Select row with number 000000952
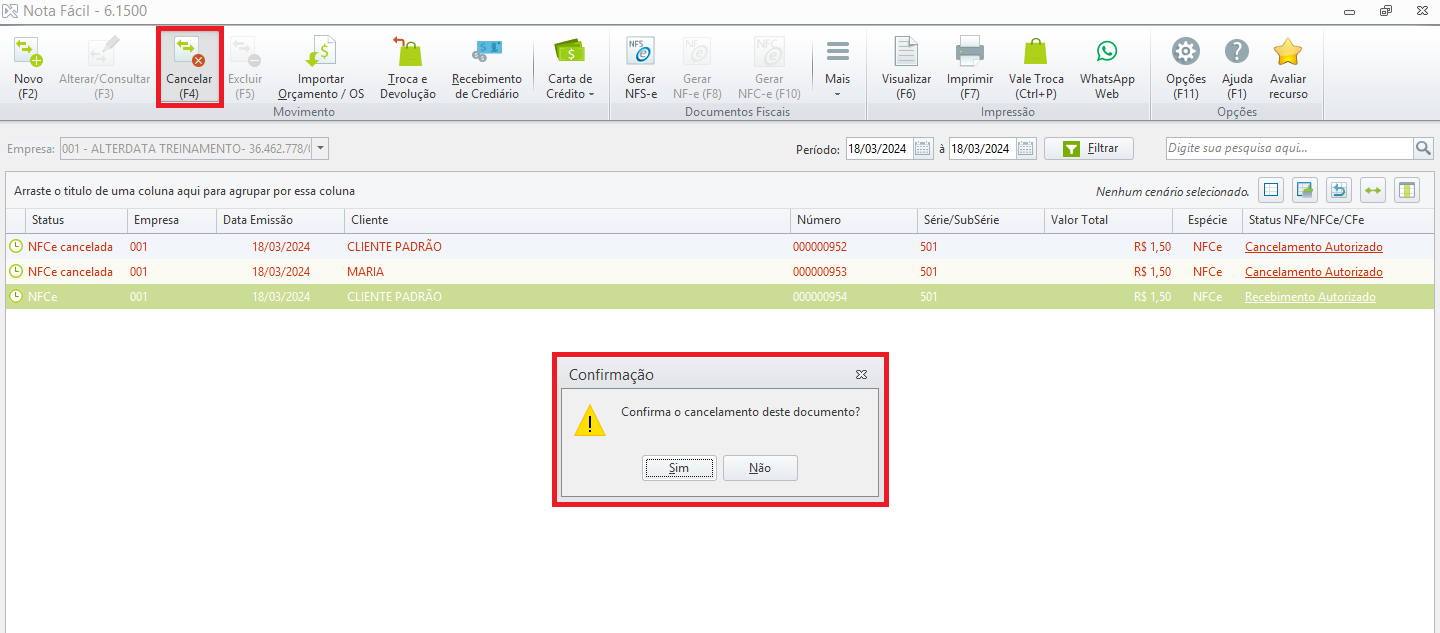 [720, 247]
